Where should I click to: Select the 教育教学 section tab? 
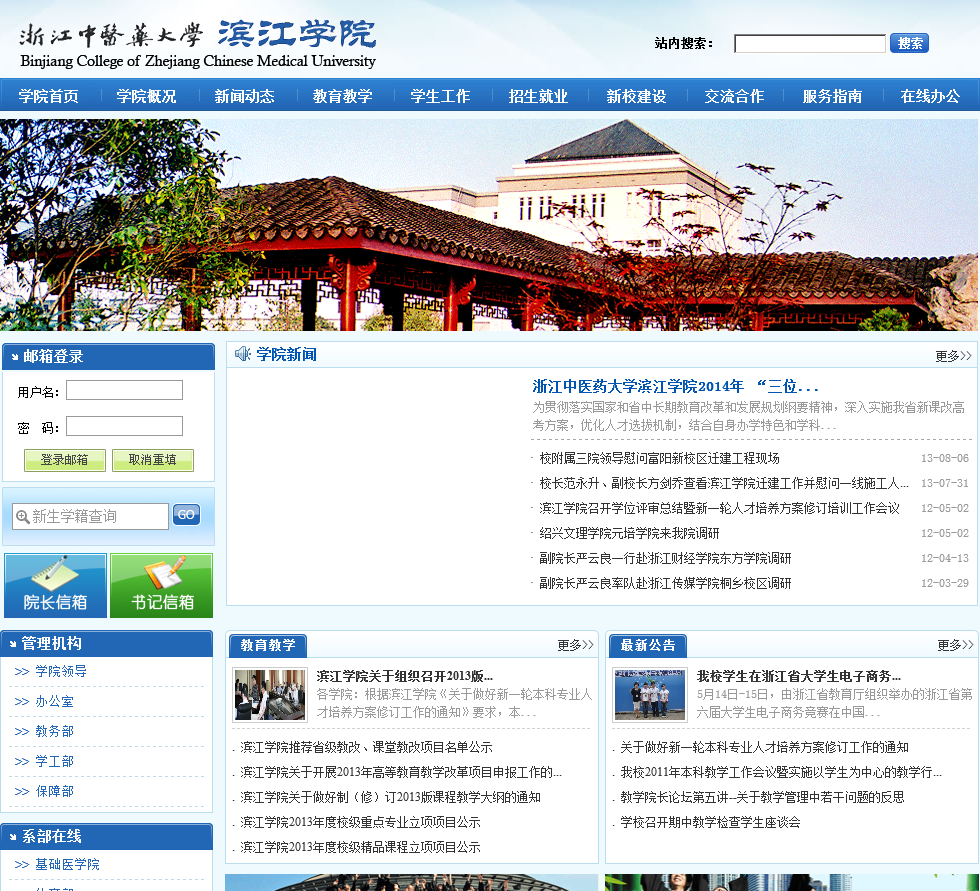coord(268,645)
